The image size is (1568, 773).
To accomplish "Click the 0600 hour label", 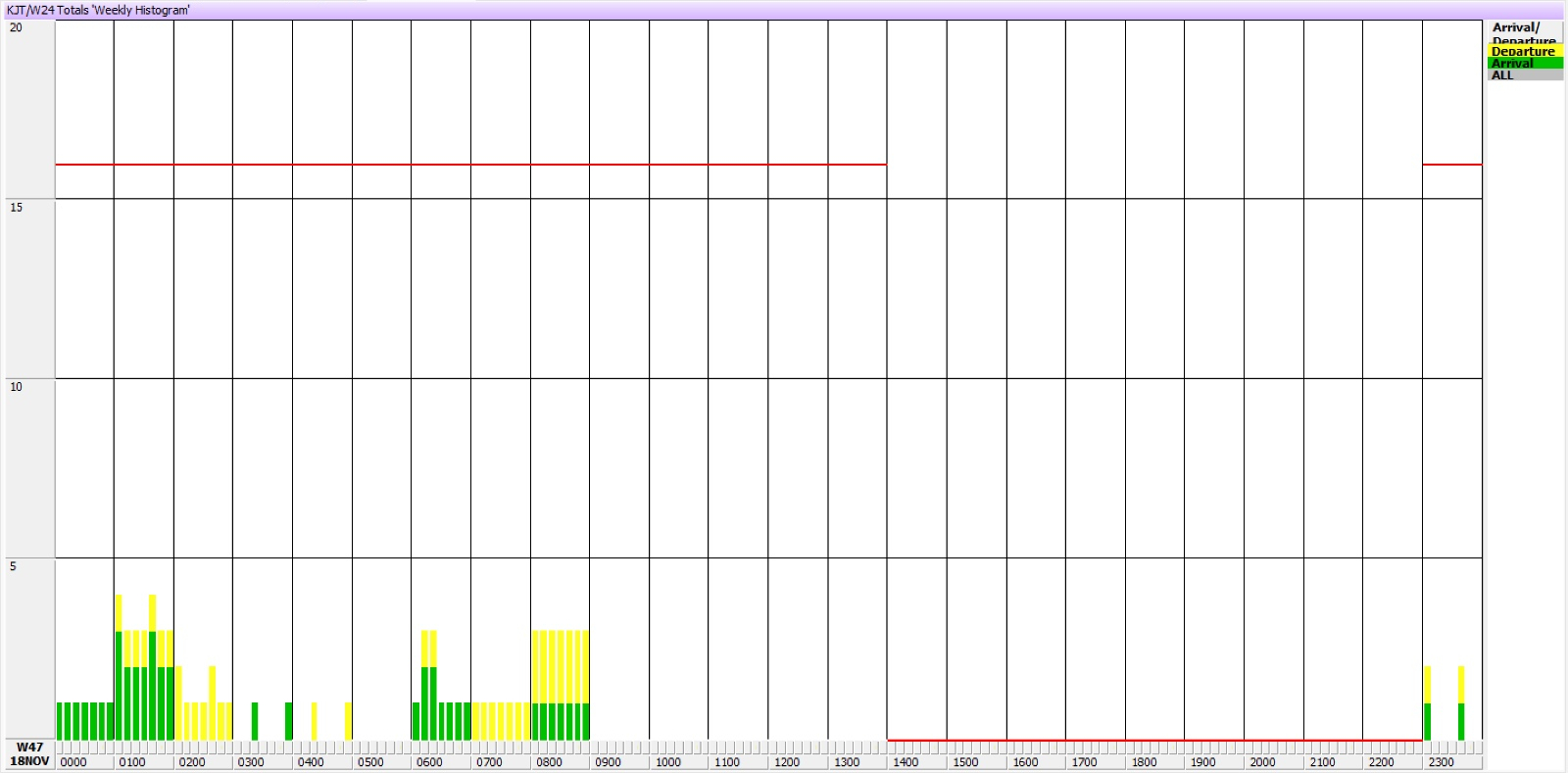I will [x=429, y=762].
